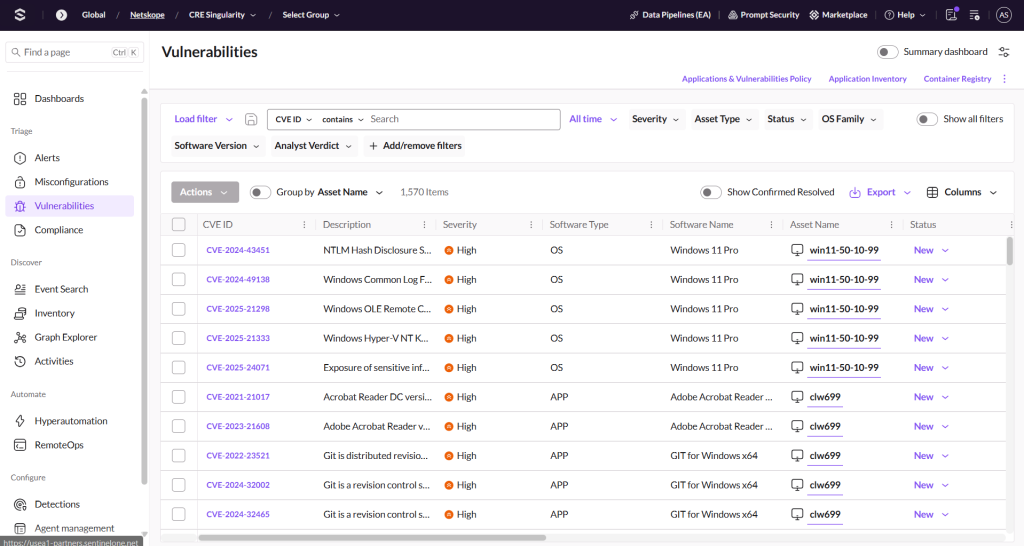Viewport: 1024px width, 546px height.
Task: Open the Columns dropdown
Action: point(962,192)
